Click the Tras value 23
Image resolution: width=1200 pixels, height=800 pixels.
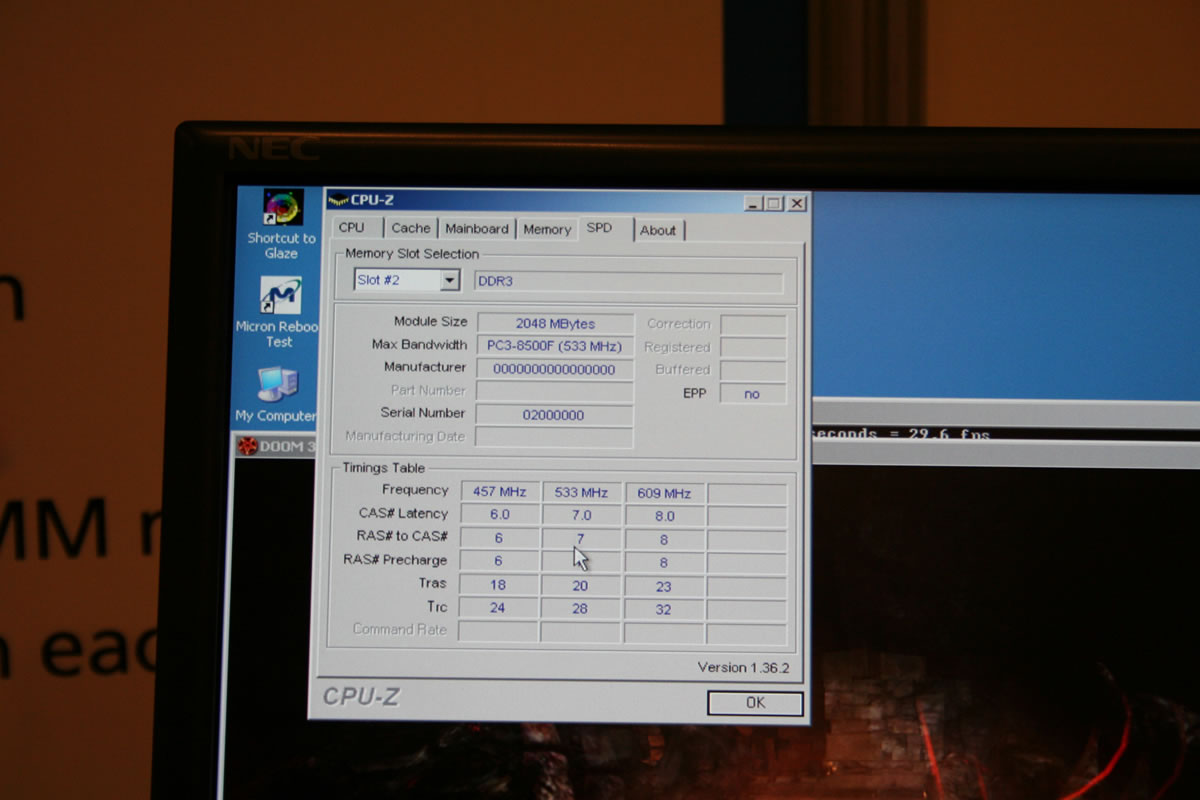(664, 587)
